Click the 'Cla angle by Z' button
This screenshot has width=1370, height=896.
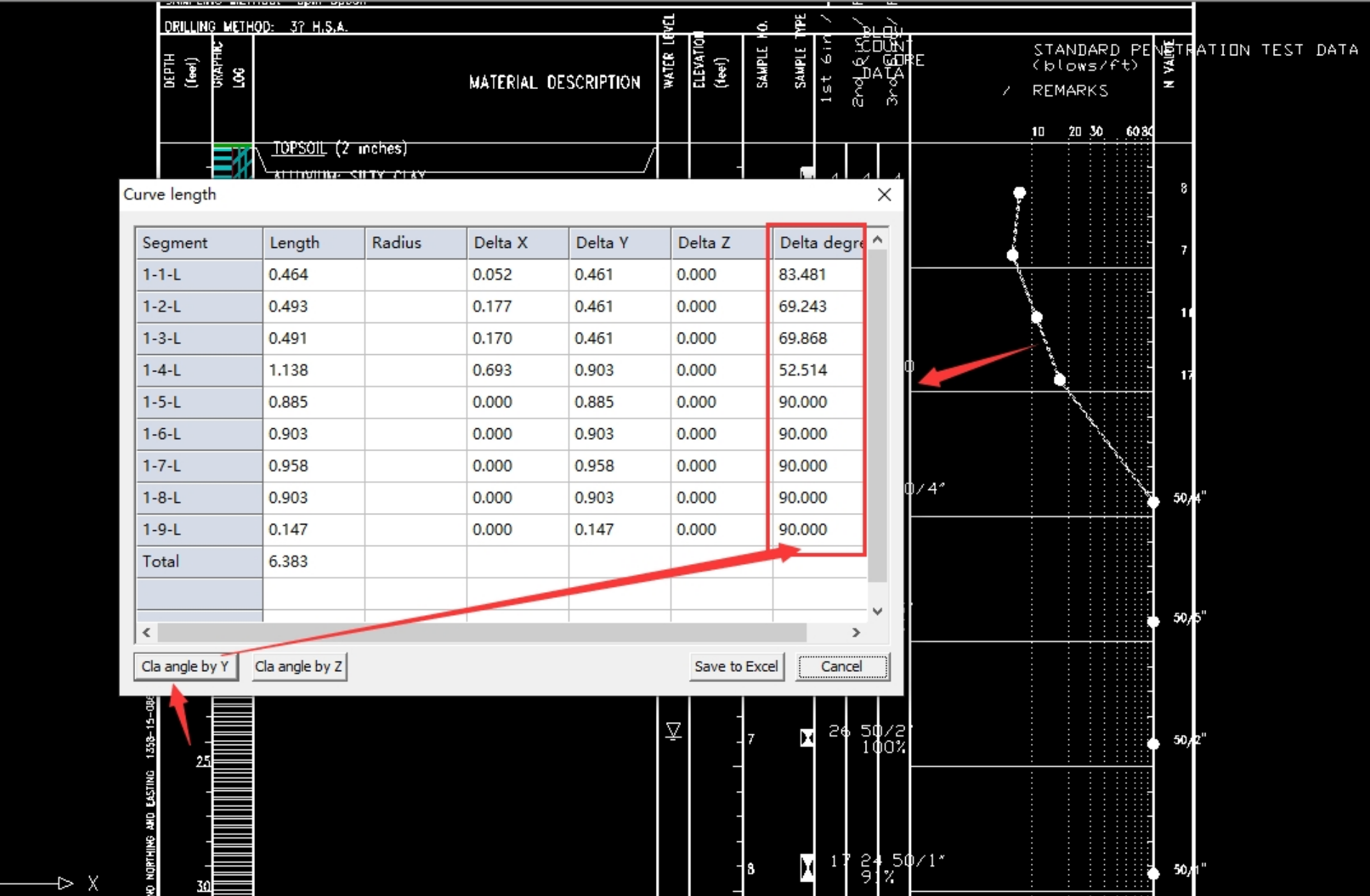299,666
